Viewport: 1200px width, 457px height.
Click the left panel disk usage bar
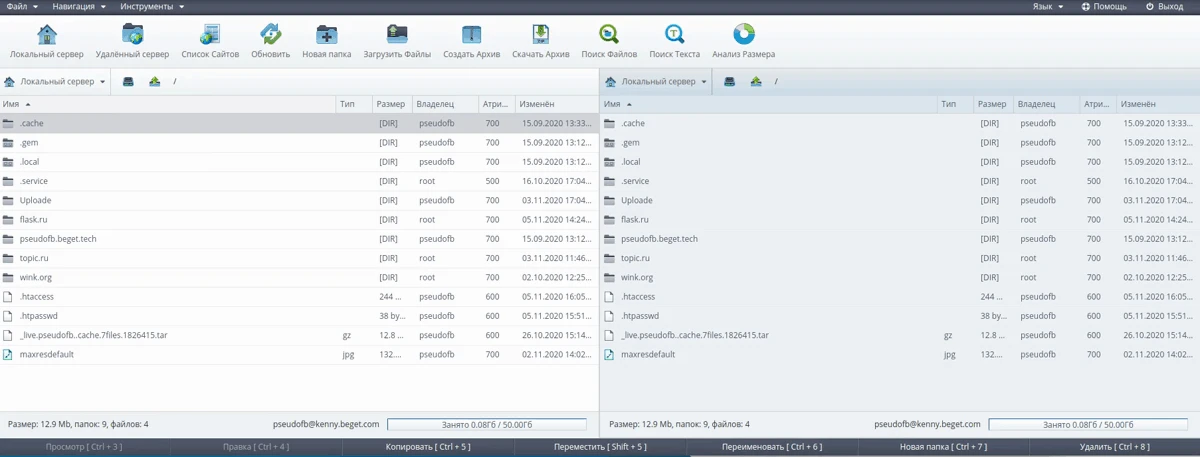tap(486, 425)
